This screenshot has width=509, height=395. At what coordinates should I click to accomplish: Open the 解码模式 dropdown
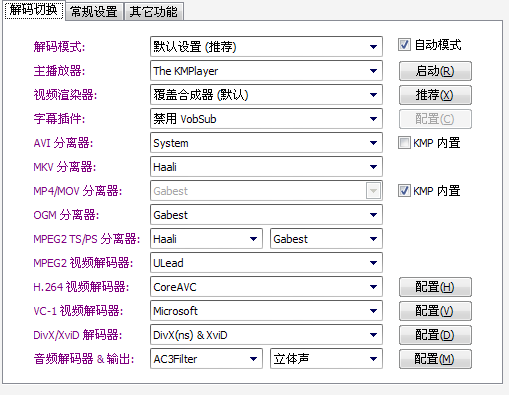(266, 47)
